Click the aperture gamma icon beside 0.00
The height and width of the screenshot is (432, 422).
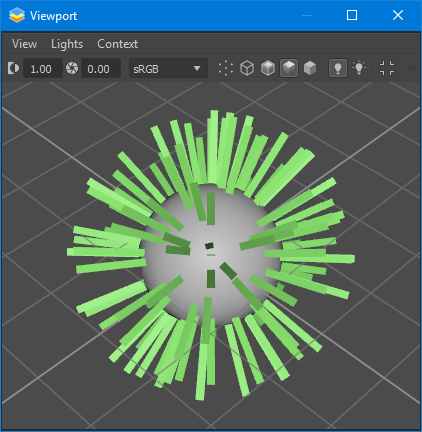(72, 68)
